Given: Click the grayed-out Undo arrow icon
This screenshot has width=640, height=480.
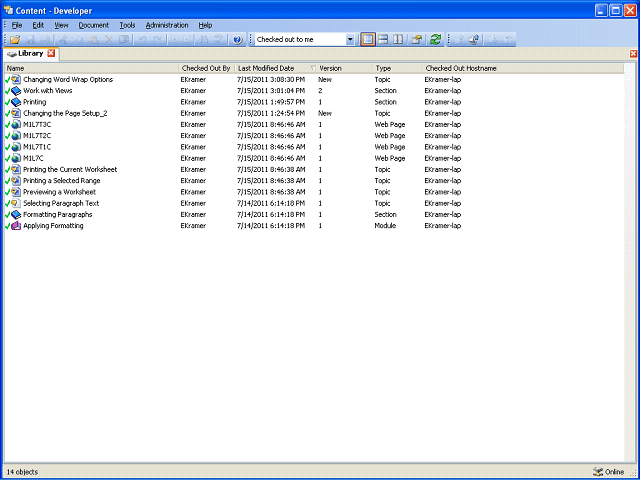Looking at the screenshot, I should pyautogui.click(x=142, y=40).
